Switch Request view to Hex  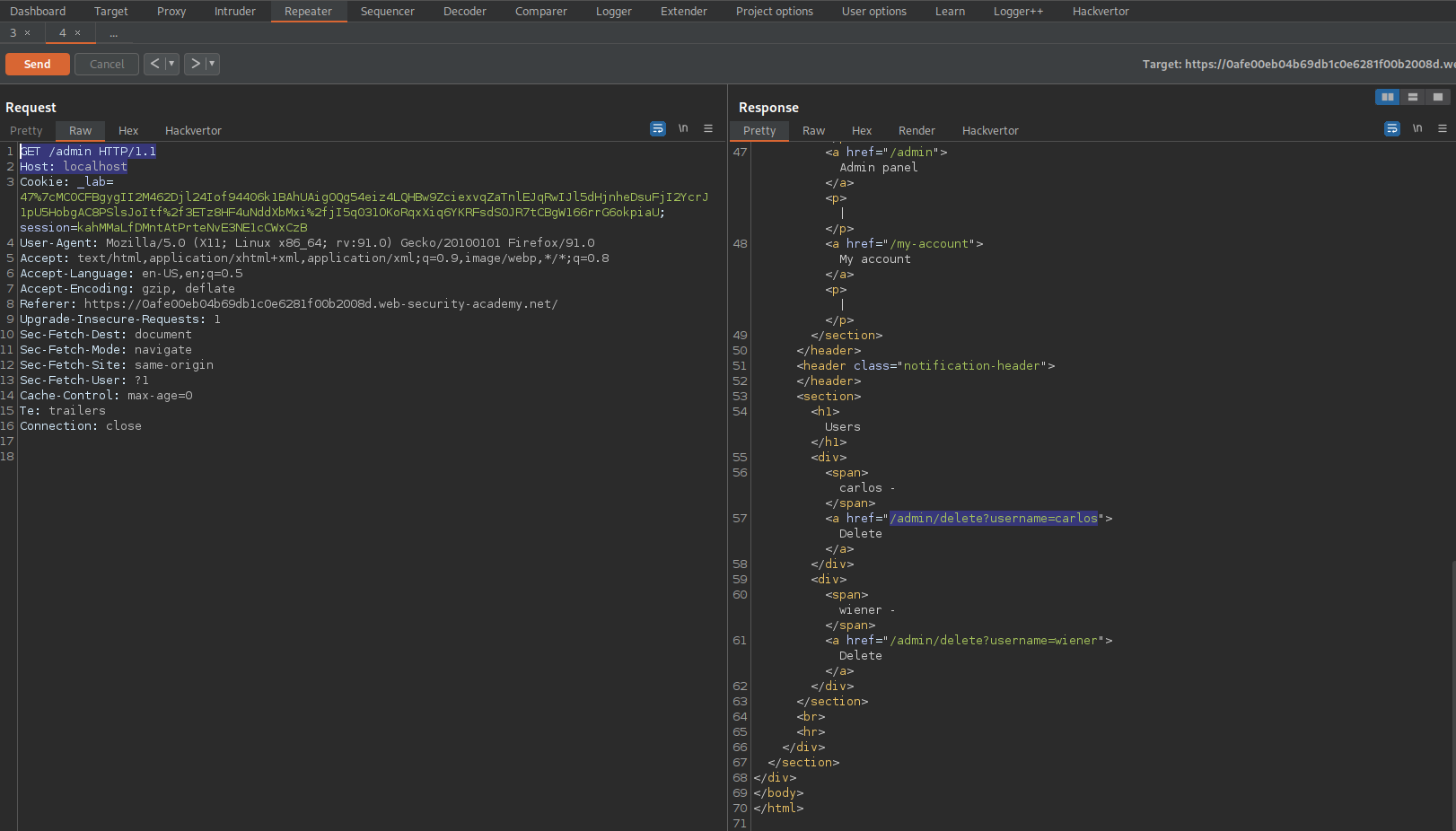pos(128,131)
